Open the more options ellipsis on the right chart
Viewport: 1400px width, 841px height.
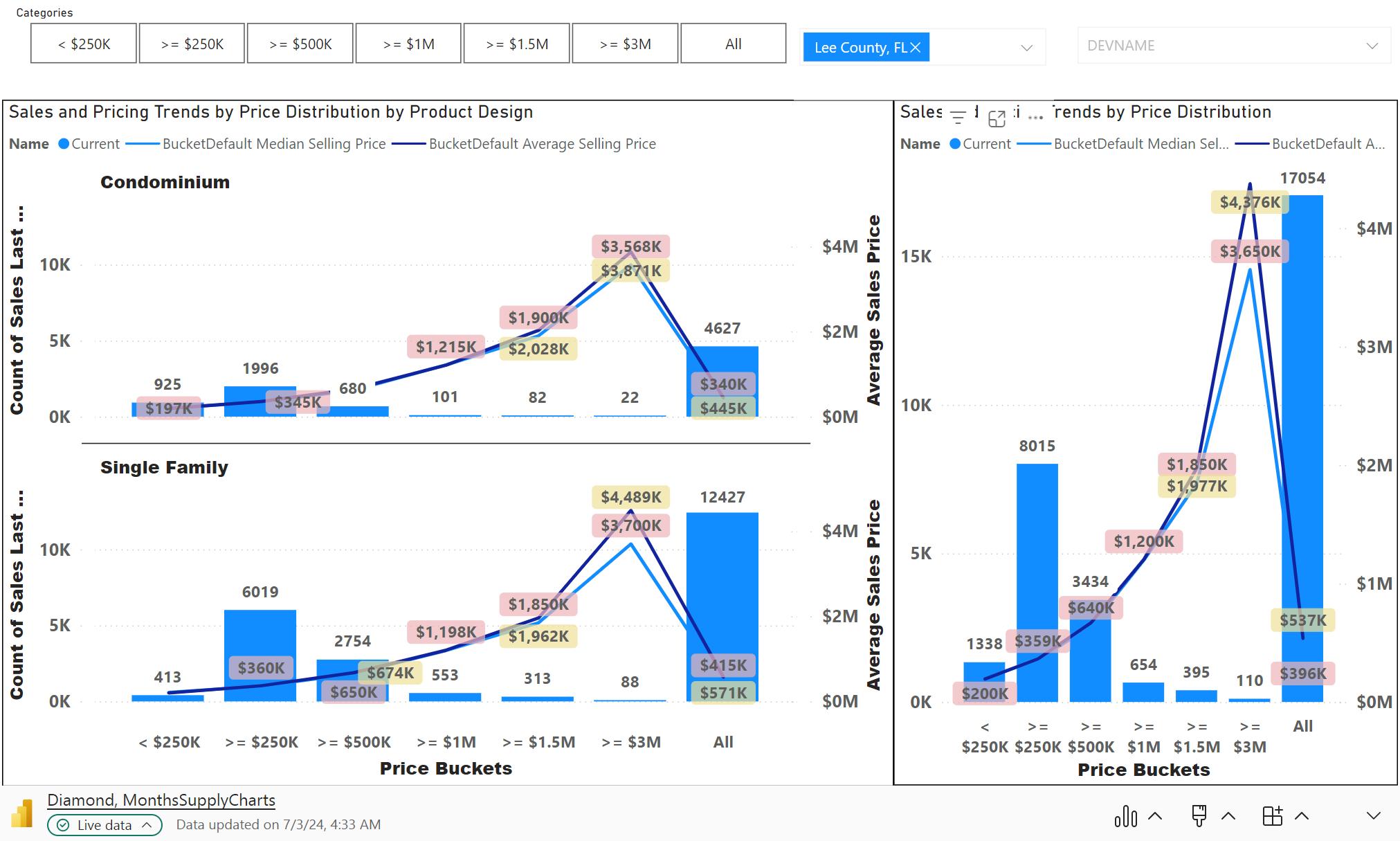[x=1035, y=118]
